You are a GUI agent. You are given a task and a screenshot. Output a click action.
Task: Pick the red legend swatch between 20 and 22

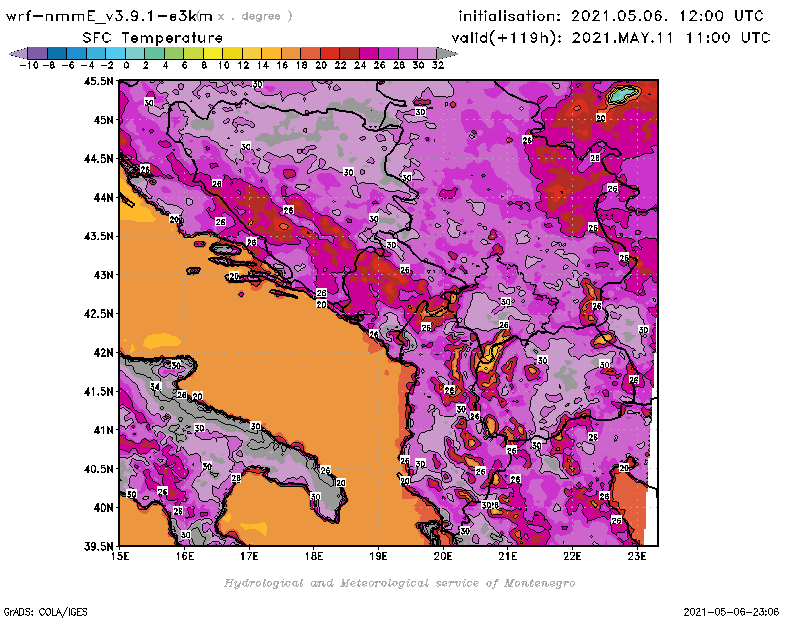(329, 53)
